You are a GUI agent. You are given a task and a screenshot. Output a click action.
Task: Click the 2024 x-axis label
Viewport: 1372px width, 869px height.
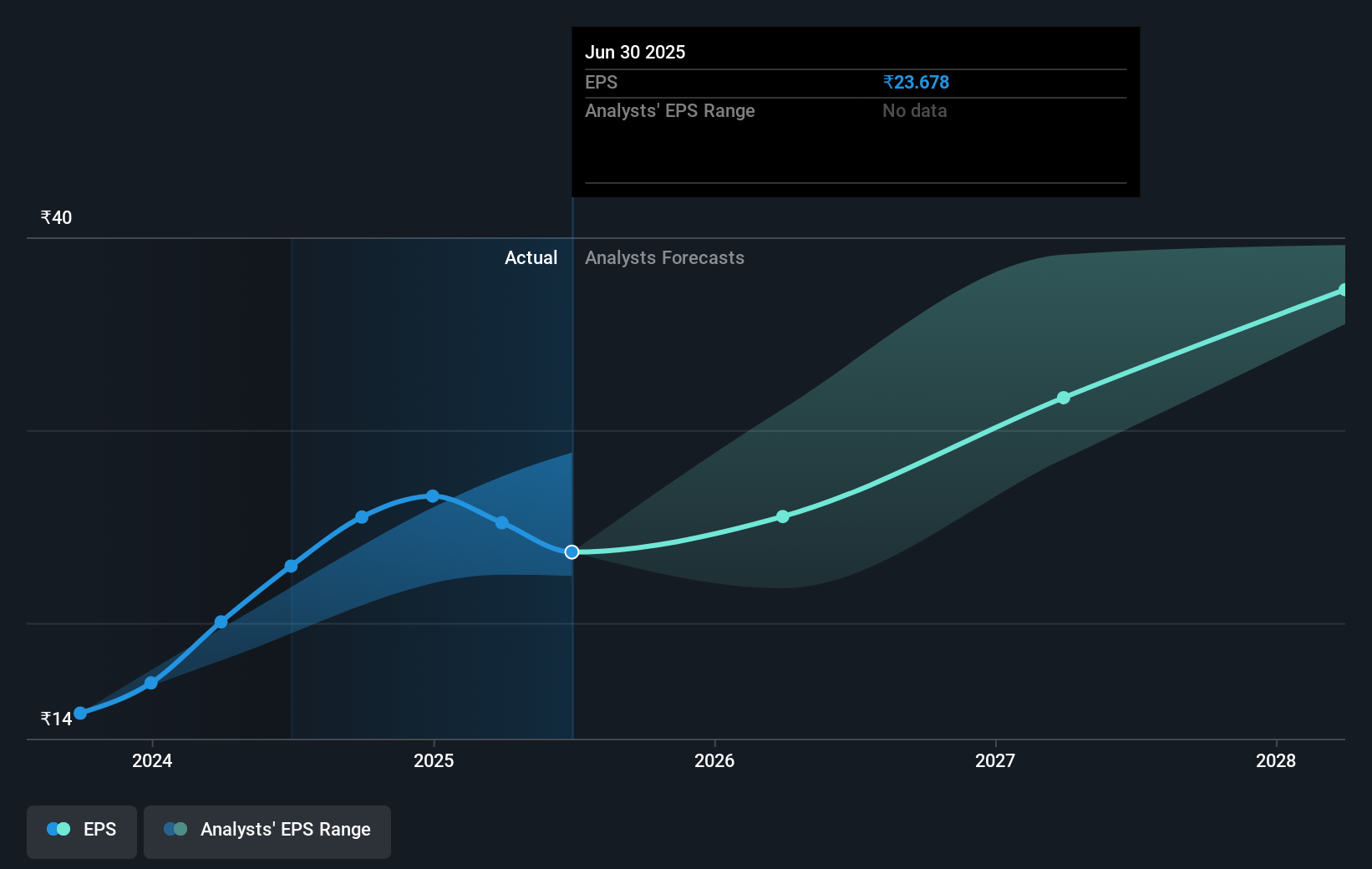click(152, 760)
